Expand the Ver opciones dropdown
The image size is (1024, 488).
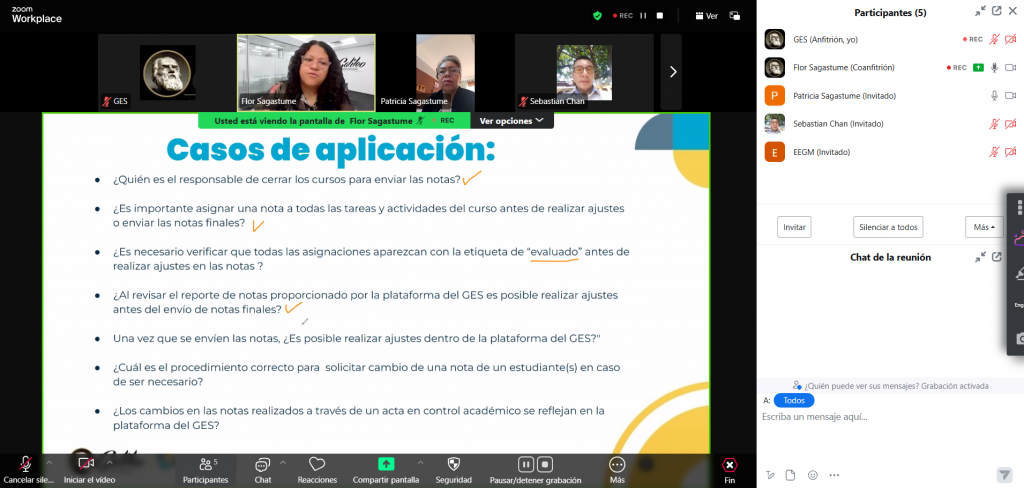pyautogui.click(x=511, y=120)
